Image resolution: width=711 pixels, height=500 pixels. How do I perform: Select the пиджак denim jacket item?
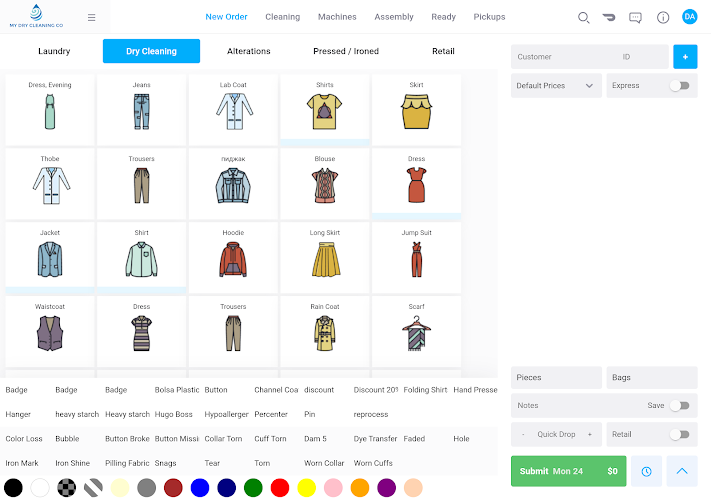(233, 184)
